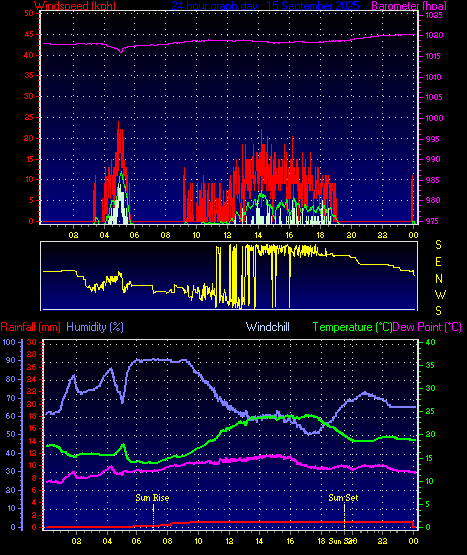Click hour 08 under the windspeed graph
The width and height of the screenshot is (467, 555).
click(165, 235)
